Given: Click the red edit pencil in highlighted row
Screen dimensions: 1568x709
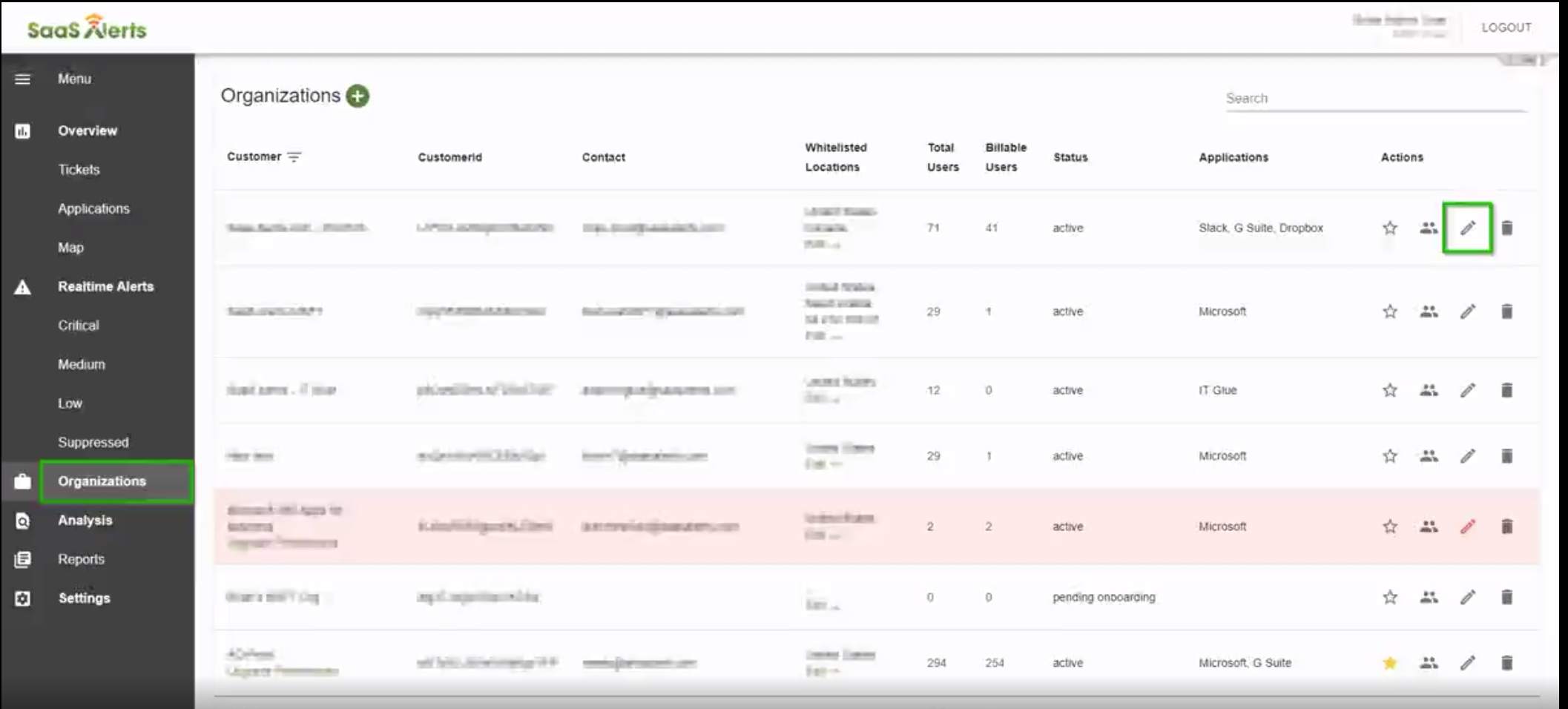Looking at the screenshot, I should point(1468,527).
